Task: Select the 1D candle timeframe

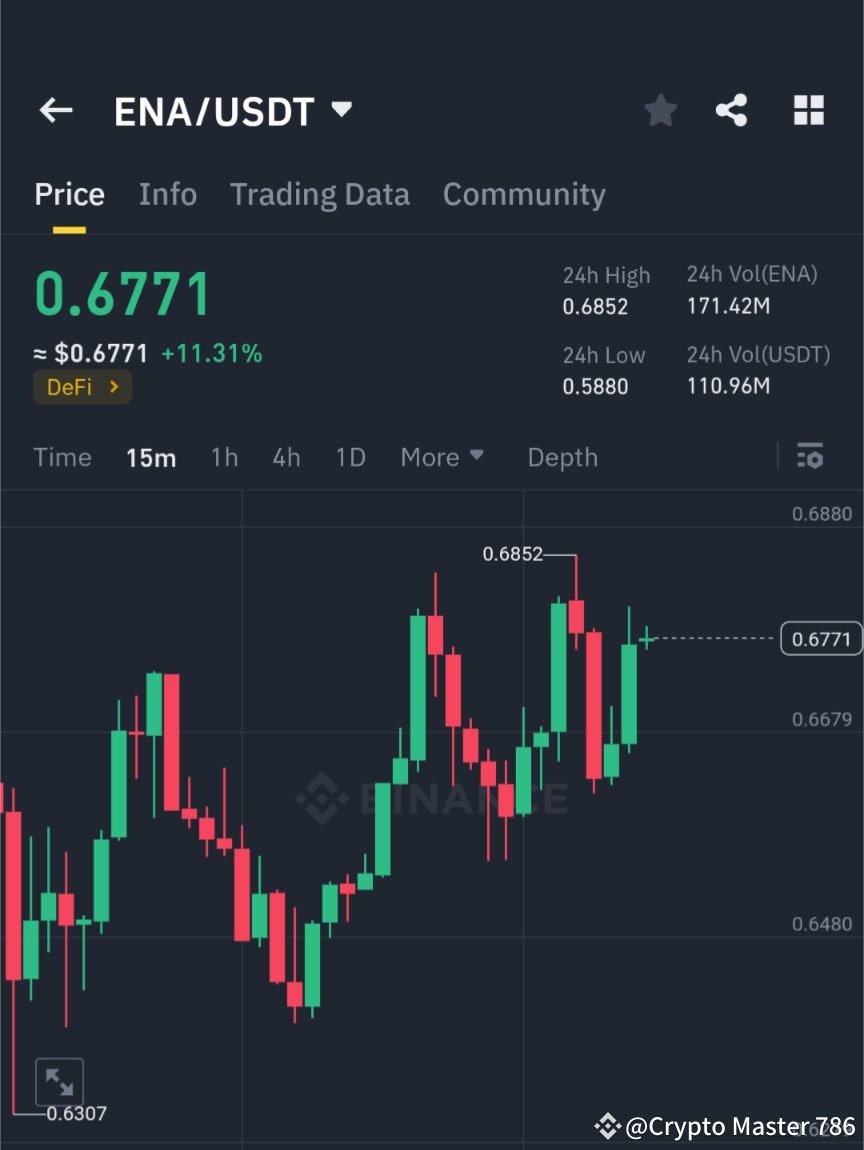Action: pyautogui.click(x=350, y=457)
